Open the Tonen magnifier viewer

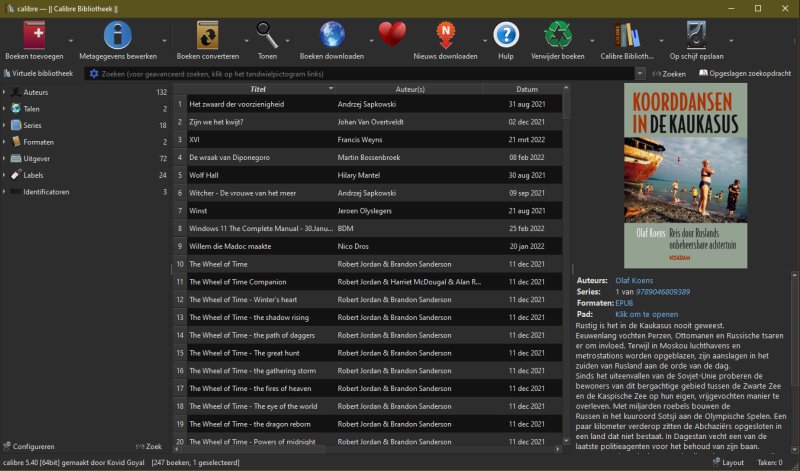[267, 35]
